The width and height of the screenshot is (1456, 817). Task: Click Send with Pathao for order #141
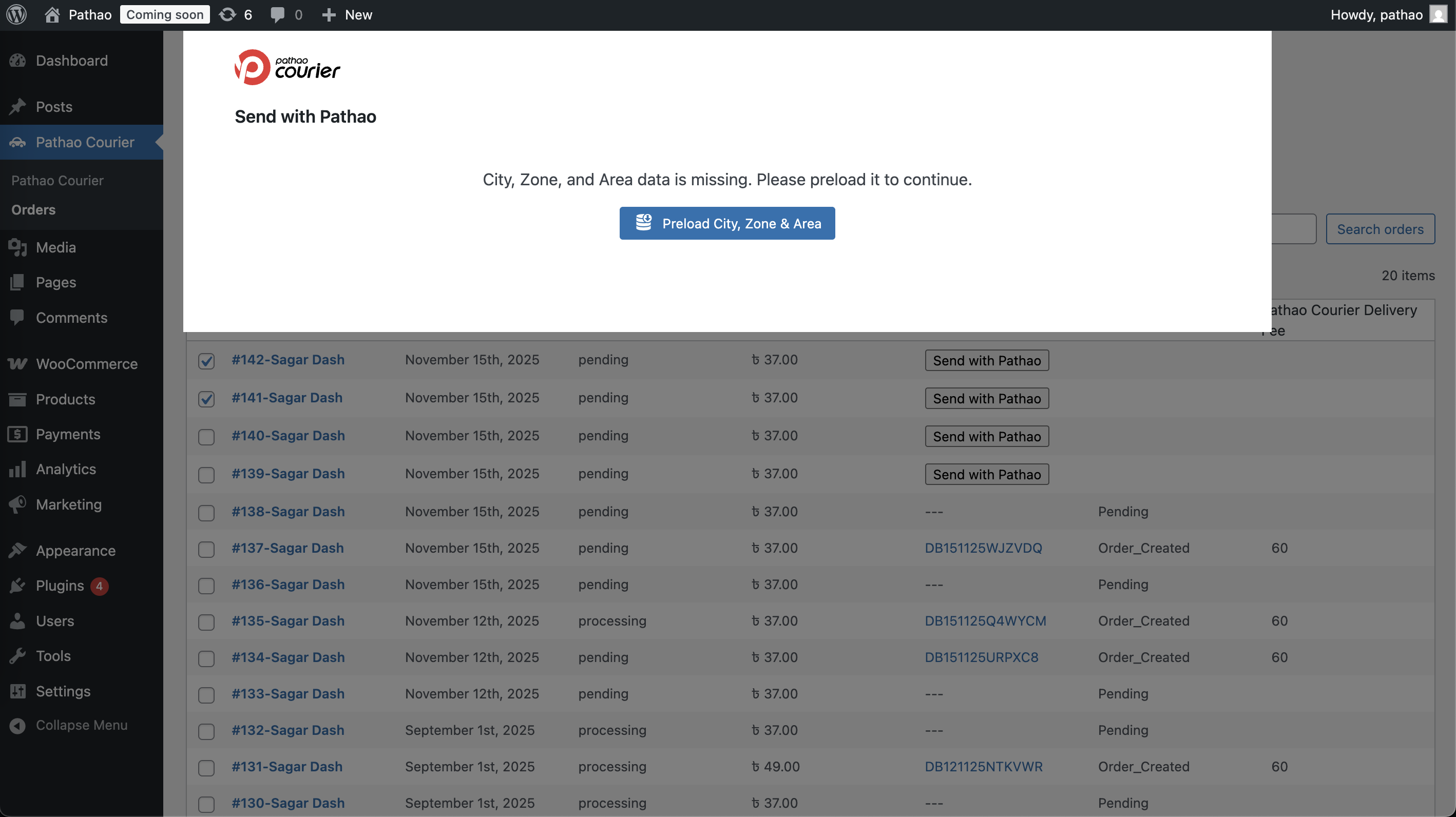(x=986, y=398)
